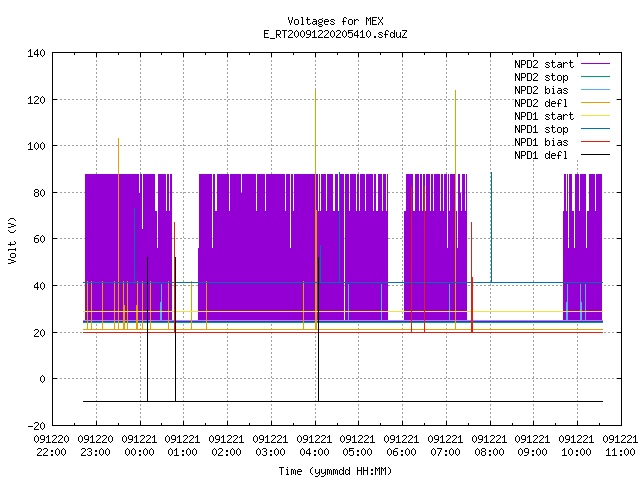Screen dimensions: 640x480
Task: Click the light-blue line sample beside NPD2 bias
Action: (x=596, y=89)
